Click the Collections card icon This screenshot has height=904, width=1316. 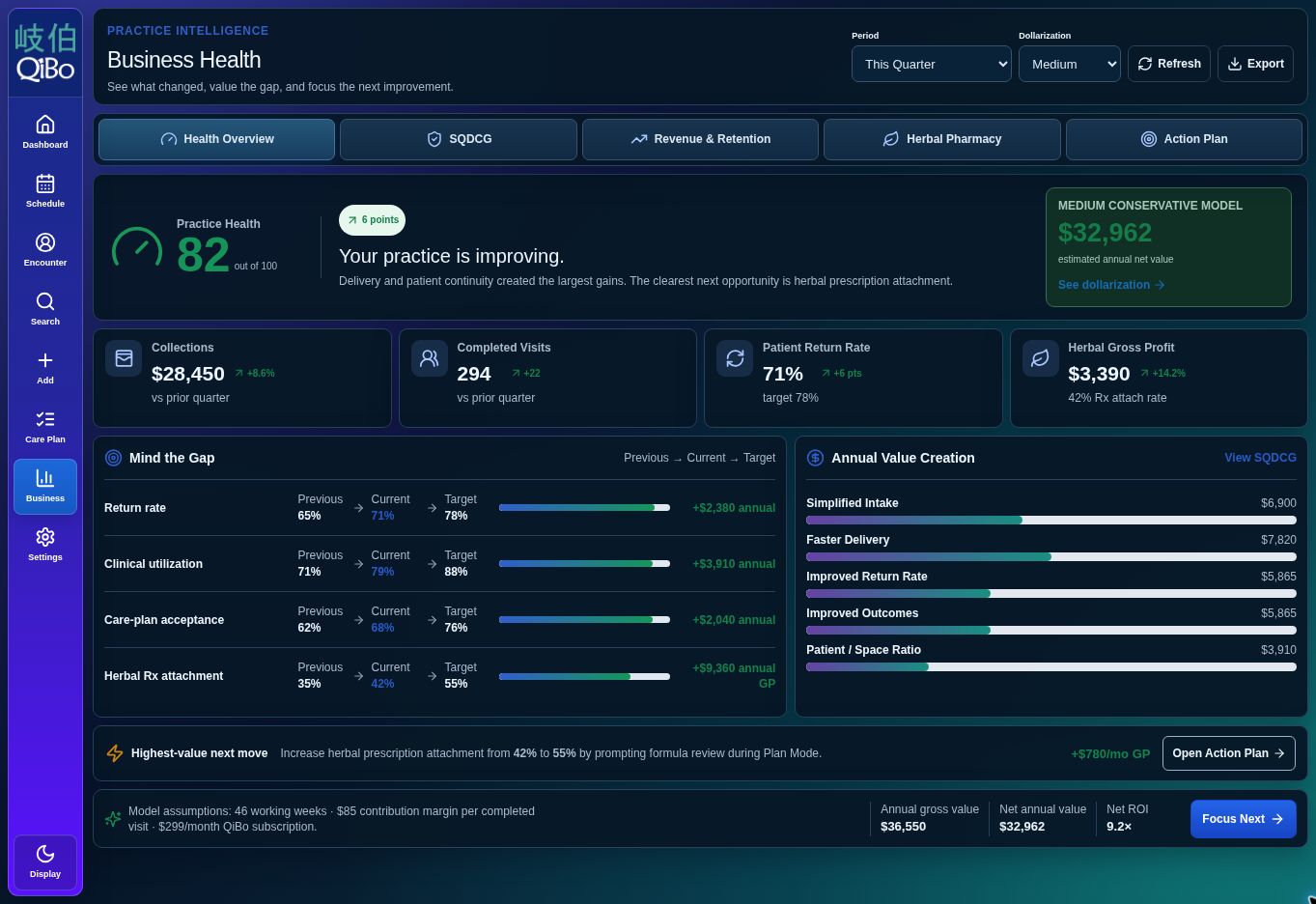tap(124, 358)
